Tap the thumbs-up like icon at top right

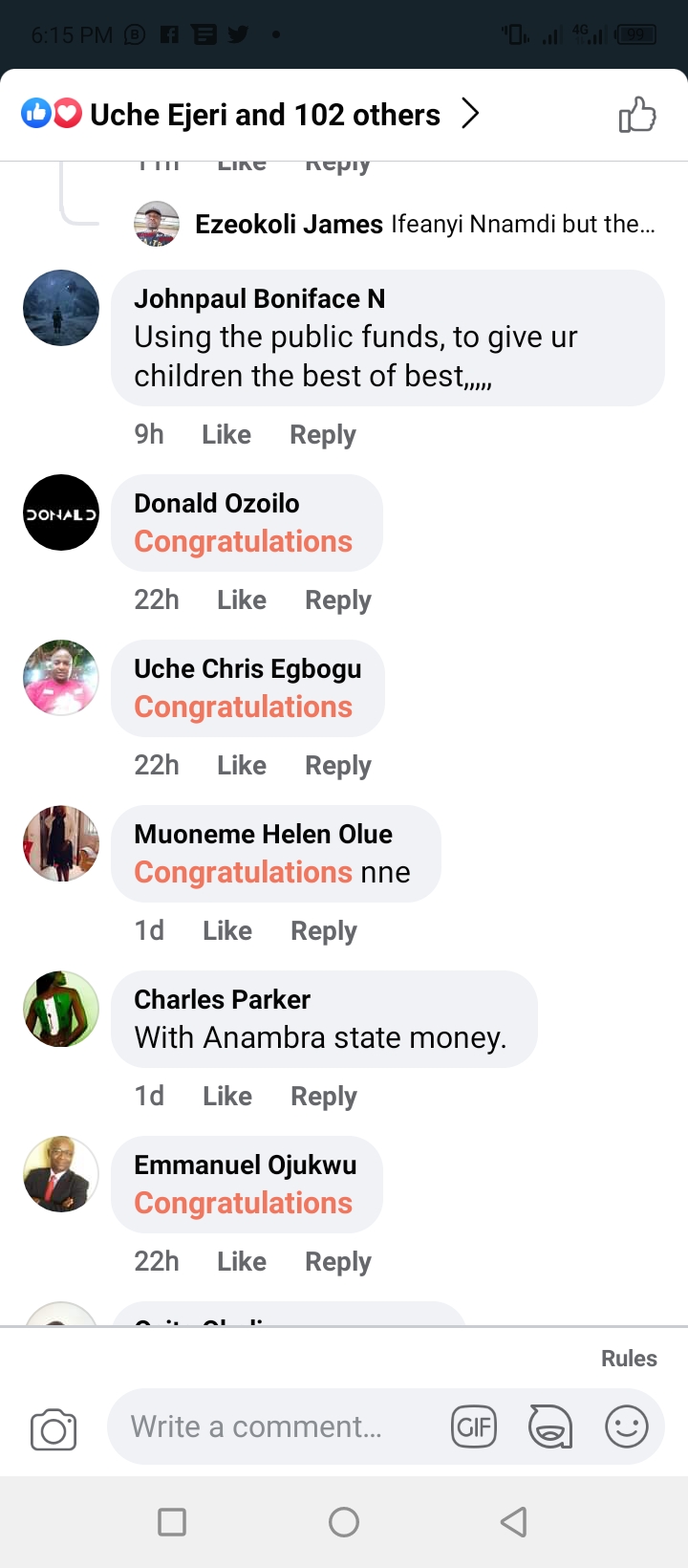637,116
